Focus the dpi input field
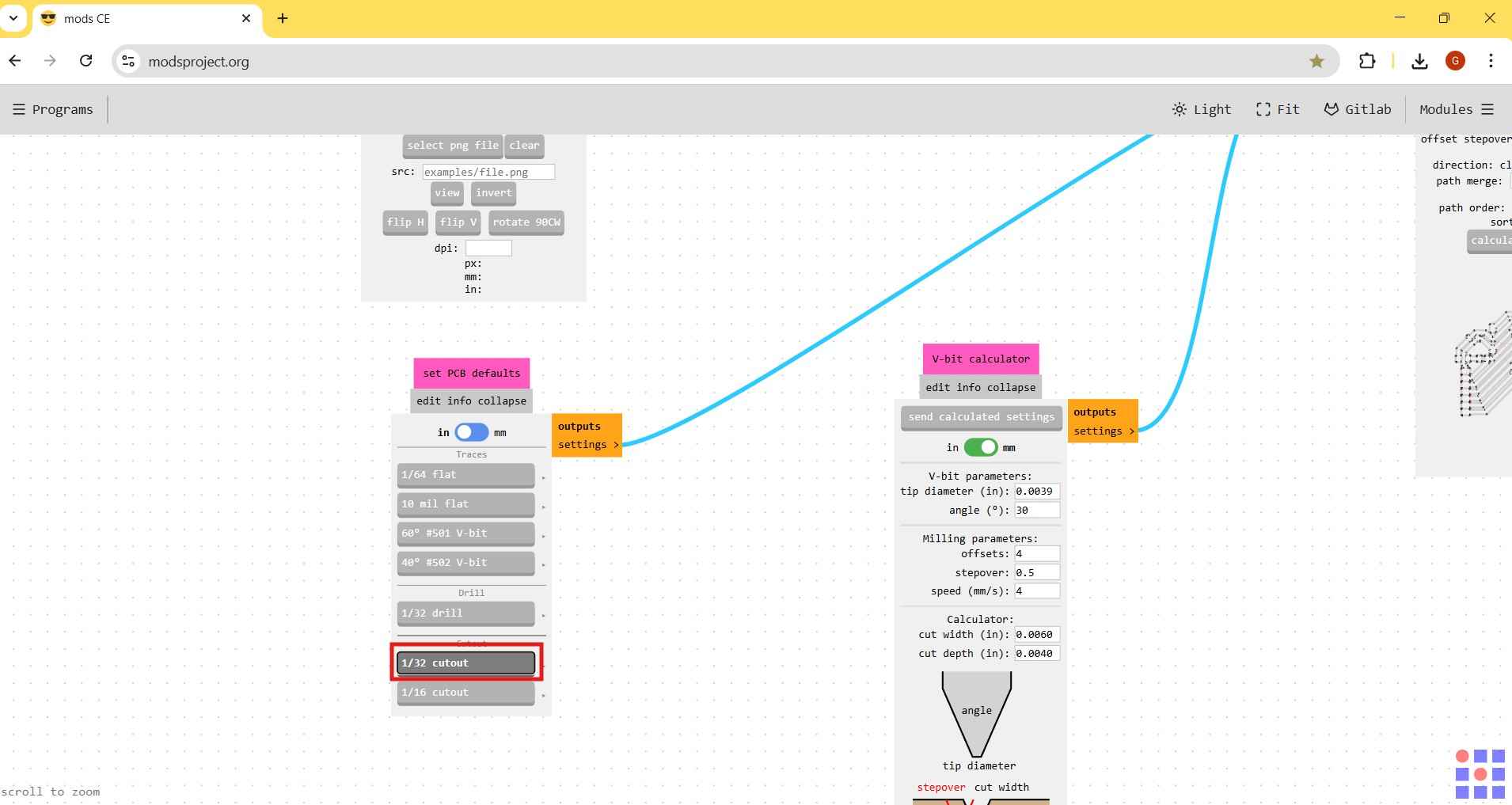This screenshot has width=1512, height=805. (488, 248)
